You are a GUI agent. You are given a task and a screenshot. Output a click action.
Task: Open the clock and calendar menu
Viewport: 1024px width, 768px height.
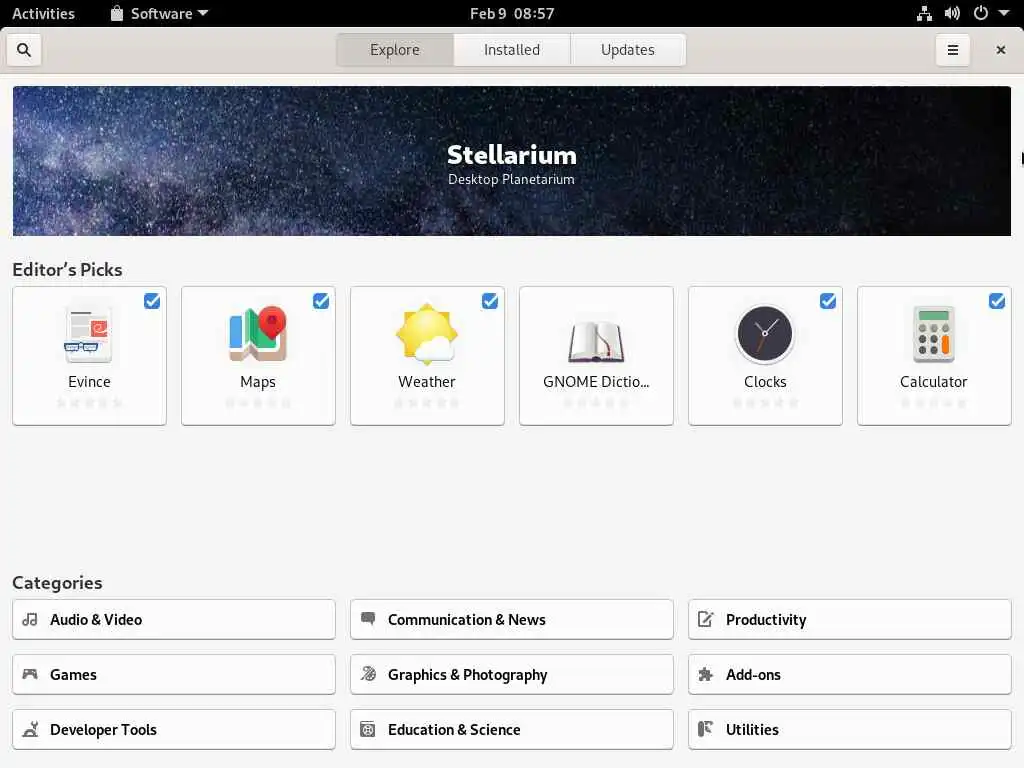tap(512, 13)
